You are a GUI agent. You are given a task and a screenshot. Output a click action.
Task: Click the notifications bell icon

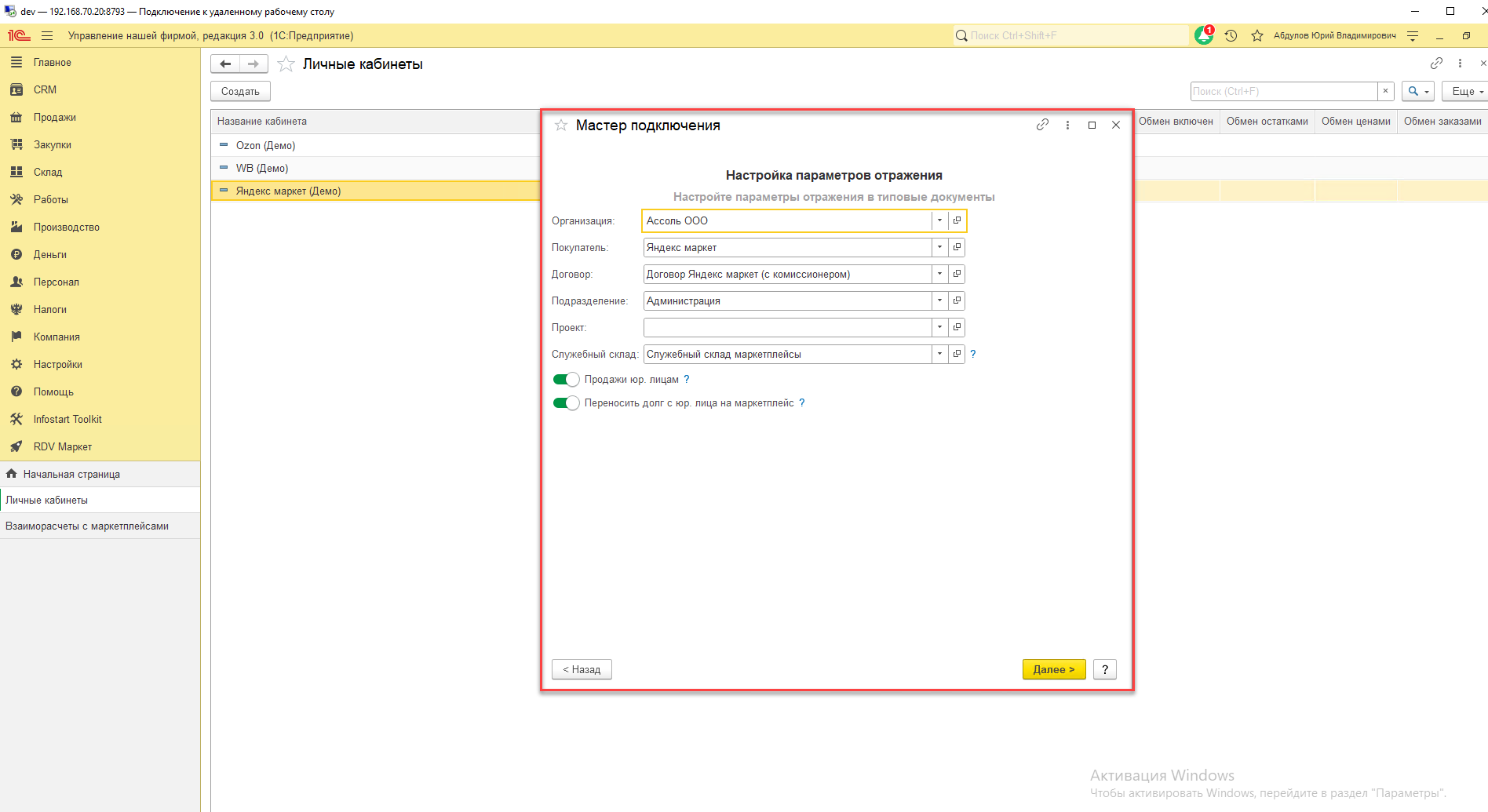point(1203,35)
